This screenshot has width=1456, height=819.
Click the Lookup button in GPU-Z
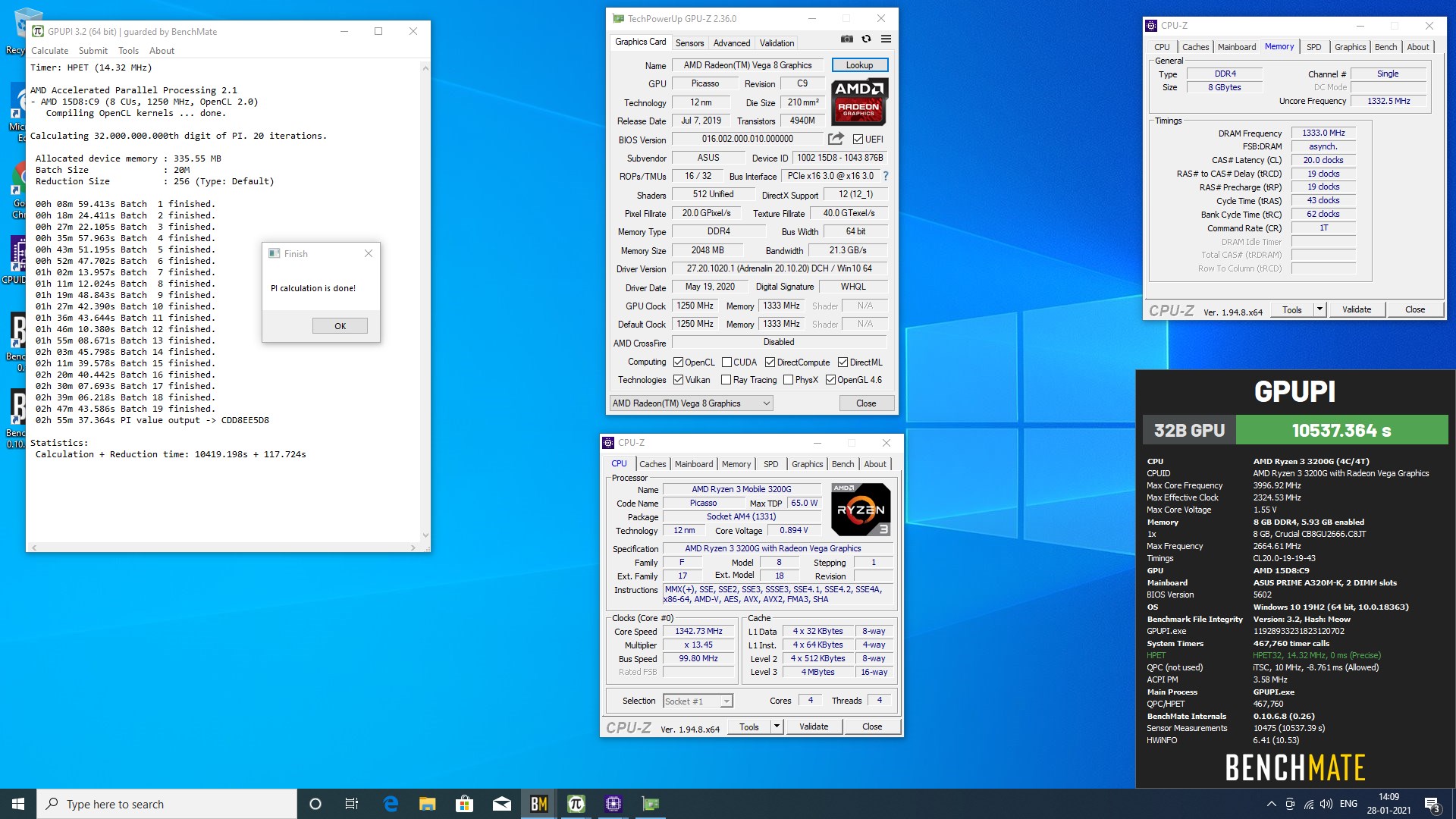click(x=859, y=65)
